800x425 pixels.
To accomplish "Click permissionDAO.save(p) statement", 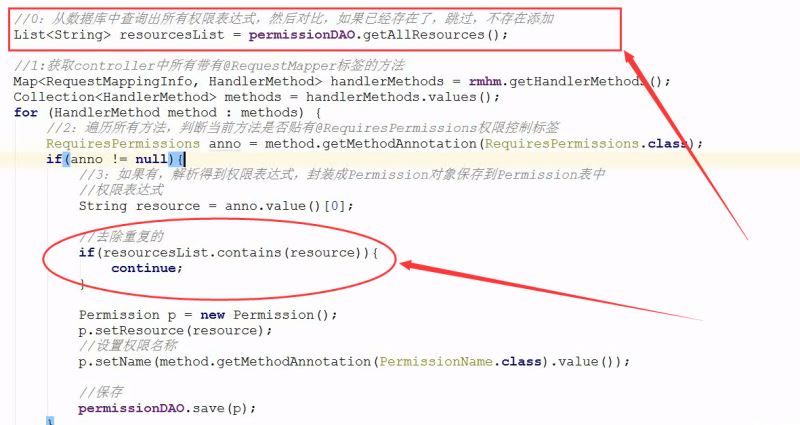I will coord(166,408).
